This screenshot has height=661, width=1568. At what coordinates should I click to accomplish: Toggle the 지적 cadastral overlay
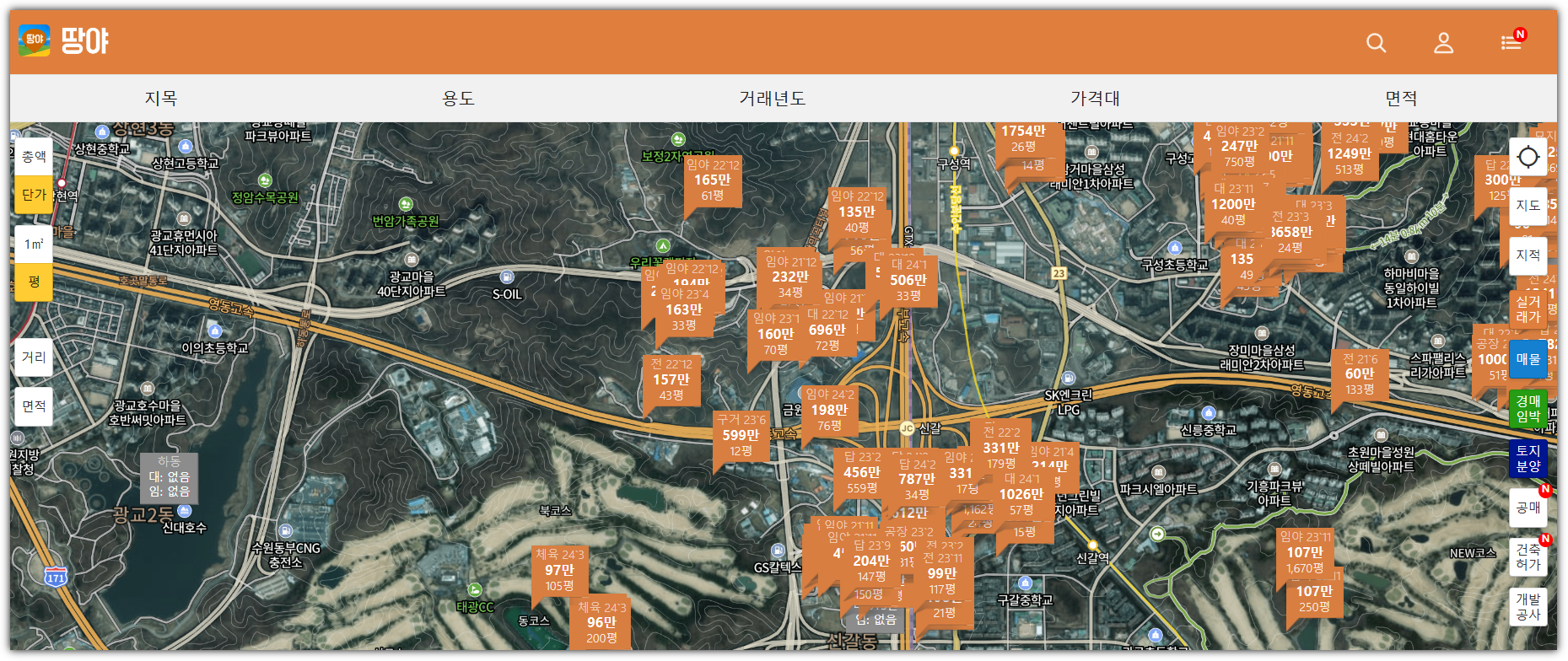coord(1528,255)
